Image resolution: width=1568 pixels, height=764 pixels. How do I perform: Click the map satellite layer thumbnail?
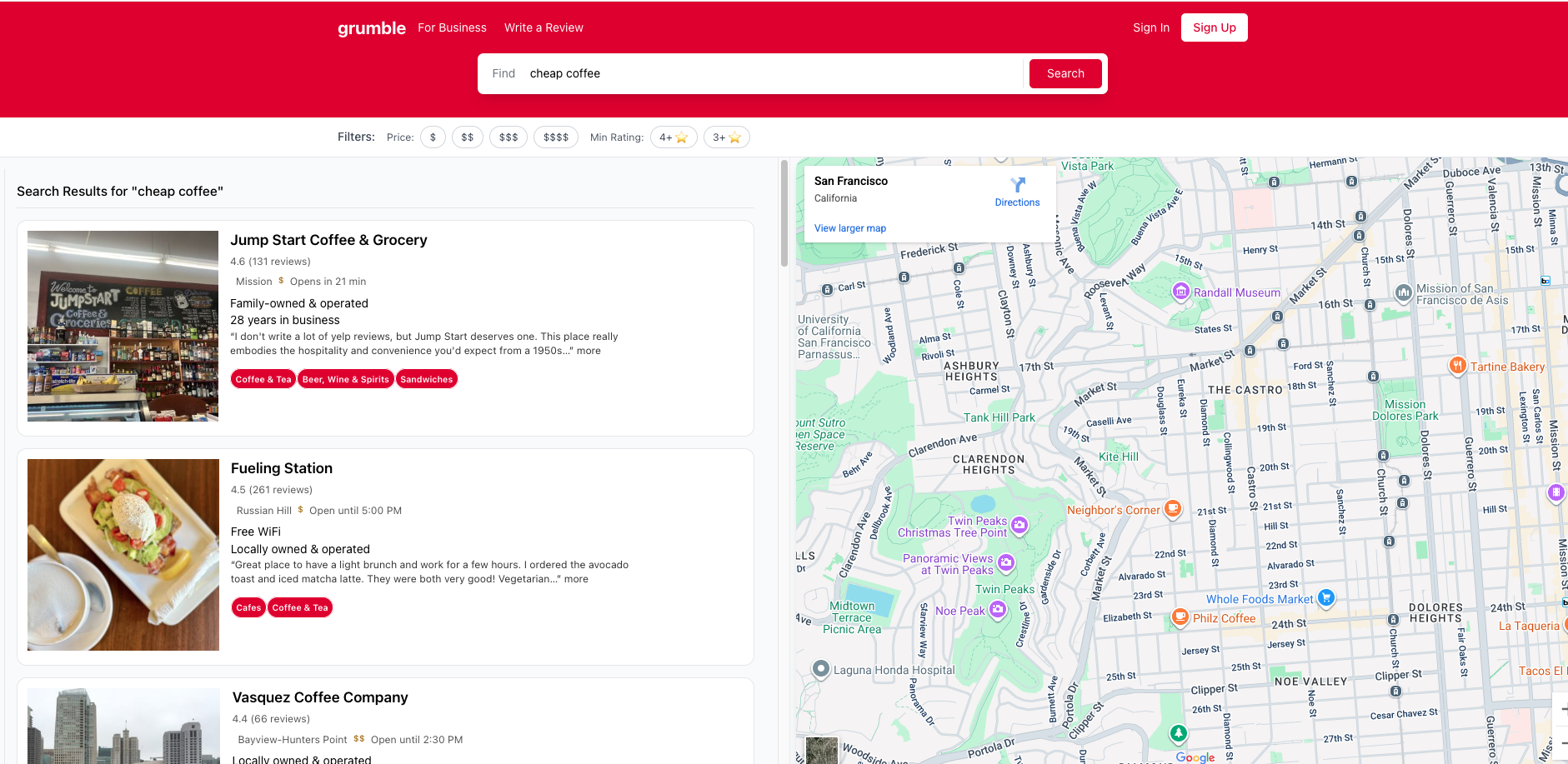tap(821, 750)
